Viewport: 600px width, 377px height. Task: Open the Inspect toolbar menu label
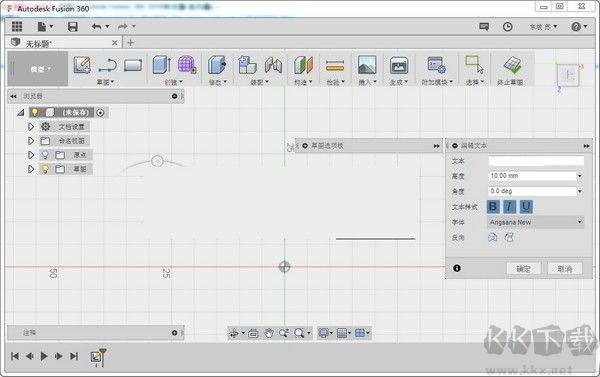[336, 82]
